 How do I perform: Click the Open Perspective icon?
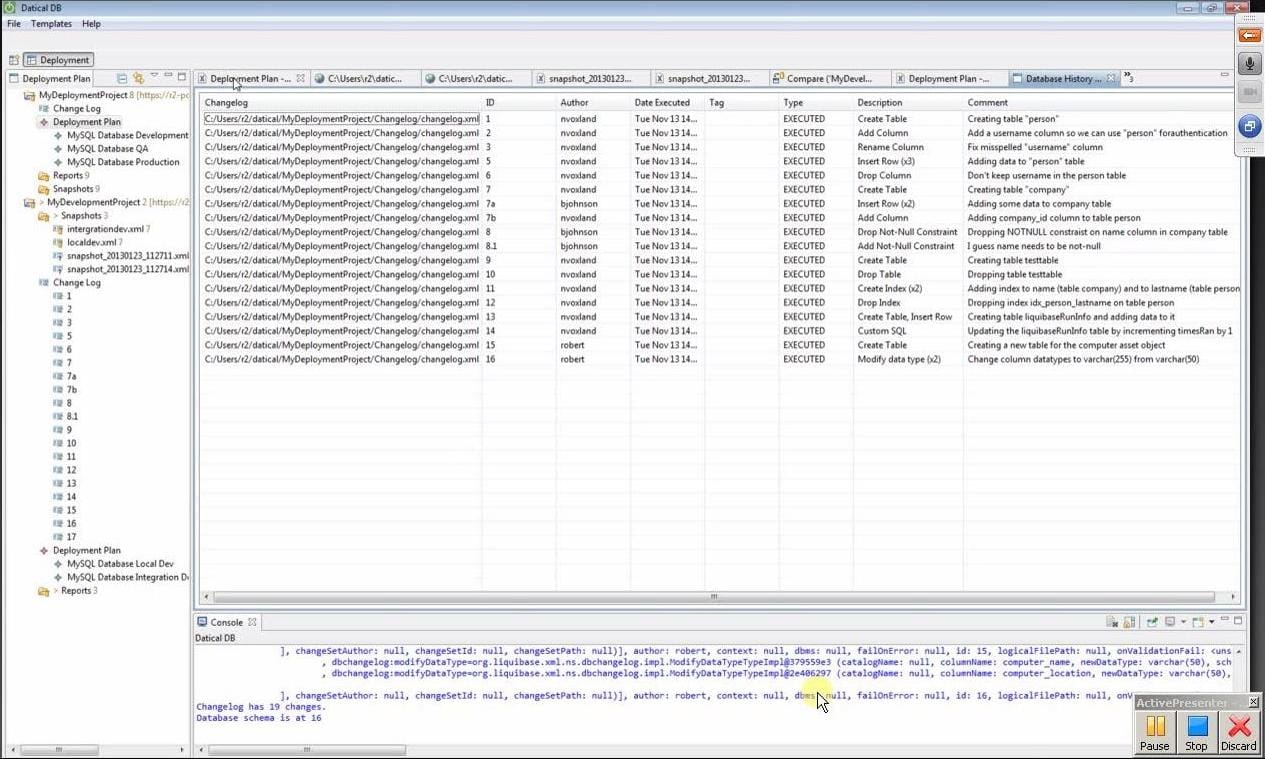coord(14,60)
